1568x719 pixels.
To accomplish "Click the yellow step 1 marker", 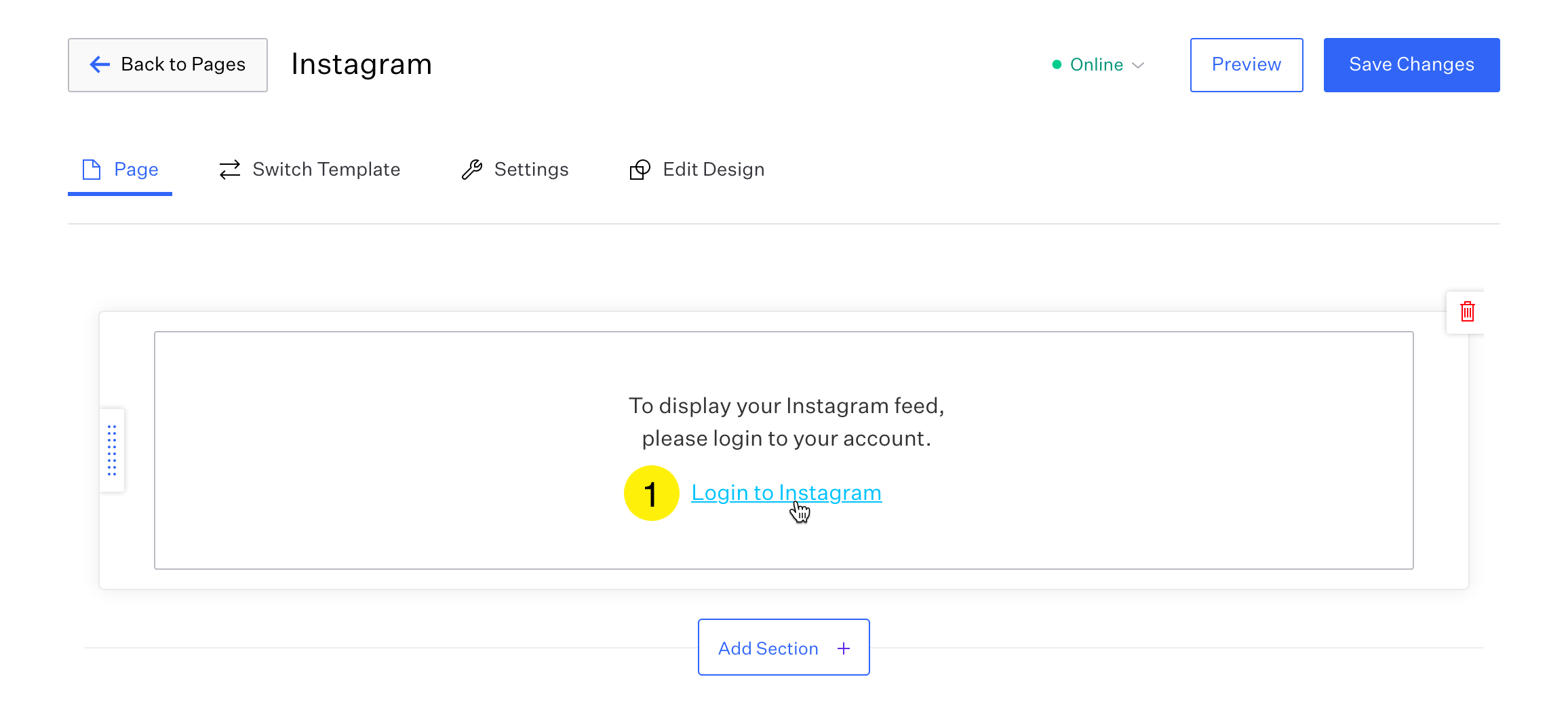I will click(x=651, y=493).
